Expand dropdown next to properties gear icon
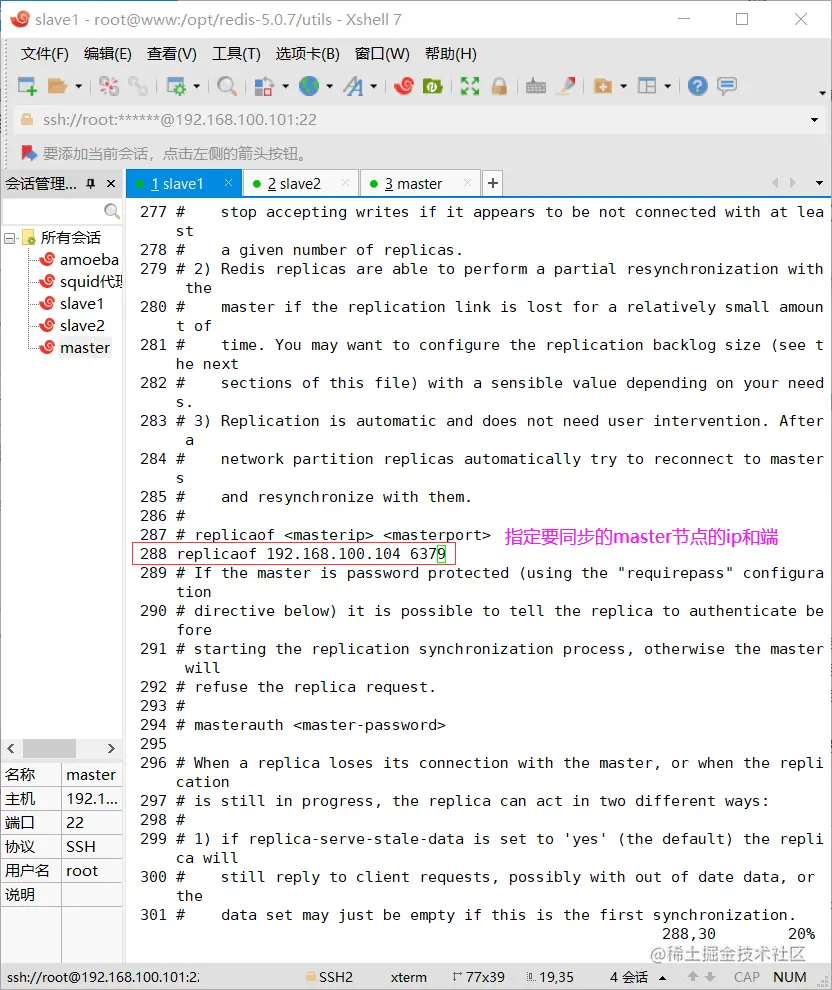This screenshot has height=990, width=832. coord(196,86)
